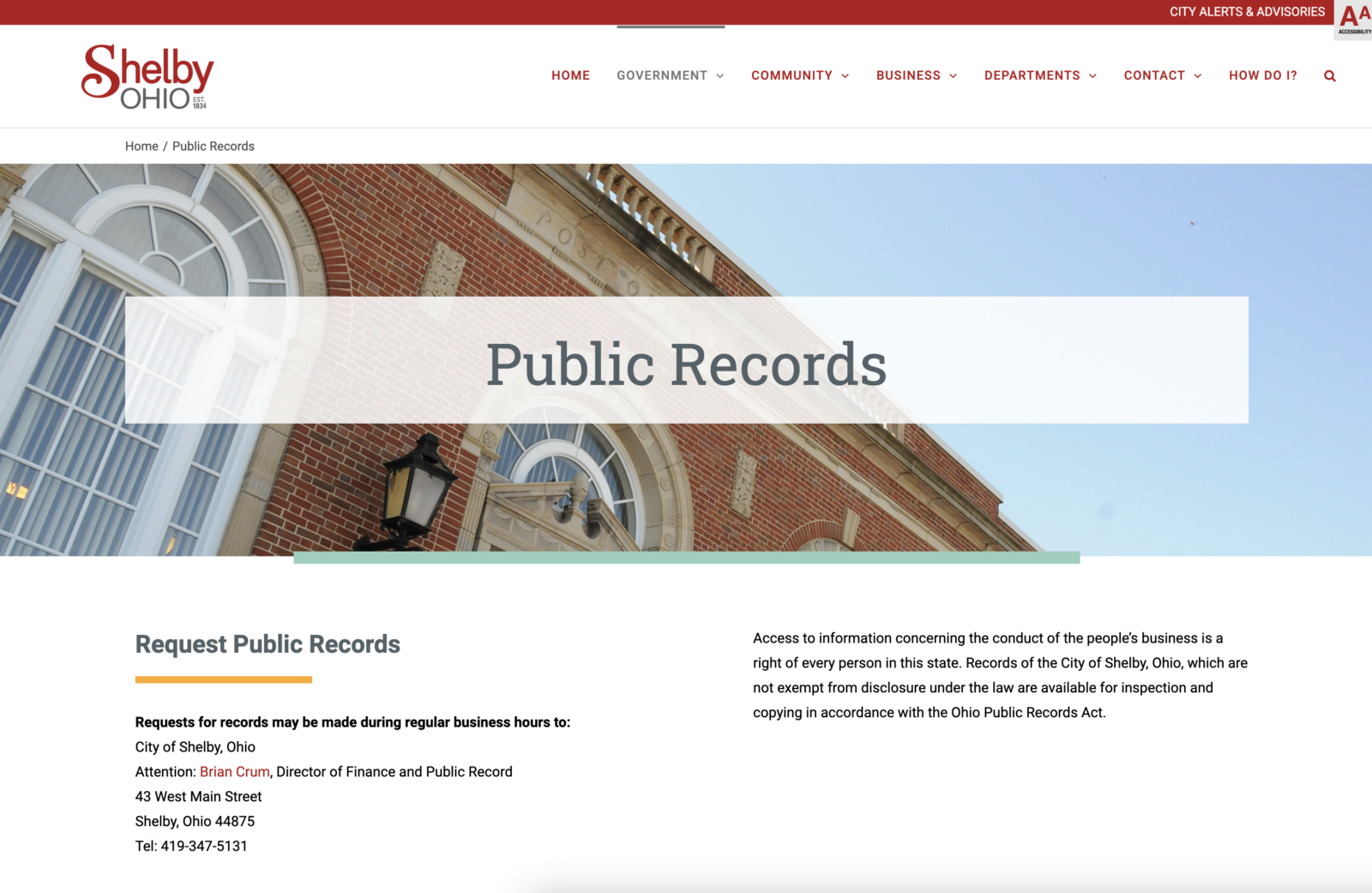Select the phone number 419-347-5131

tap(204, 846)
